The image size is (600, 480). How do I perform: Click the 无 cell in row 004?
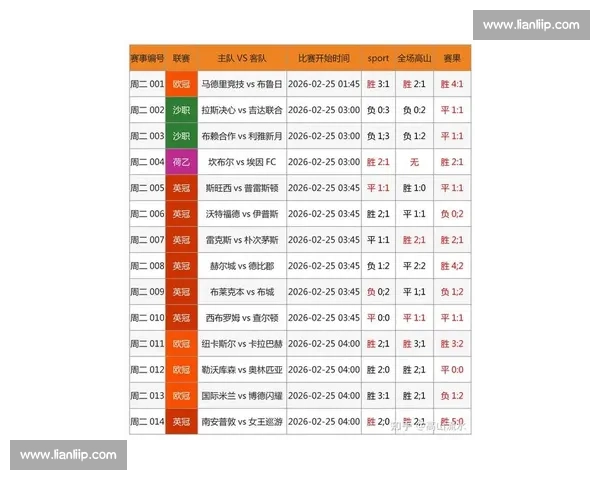tap(414, 162)
